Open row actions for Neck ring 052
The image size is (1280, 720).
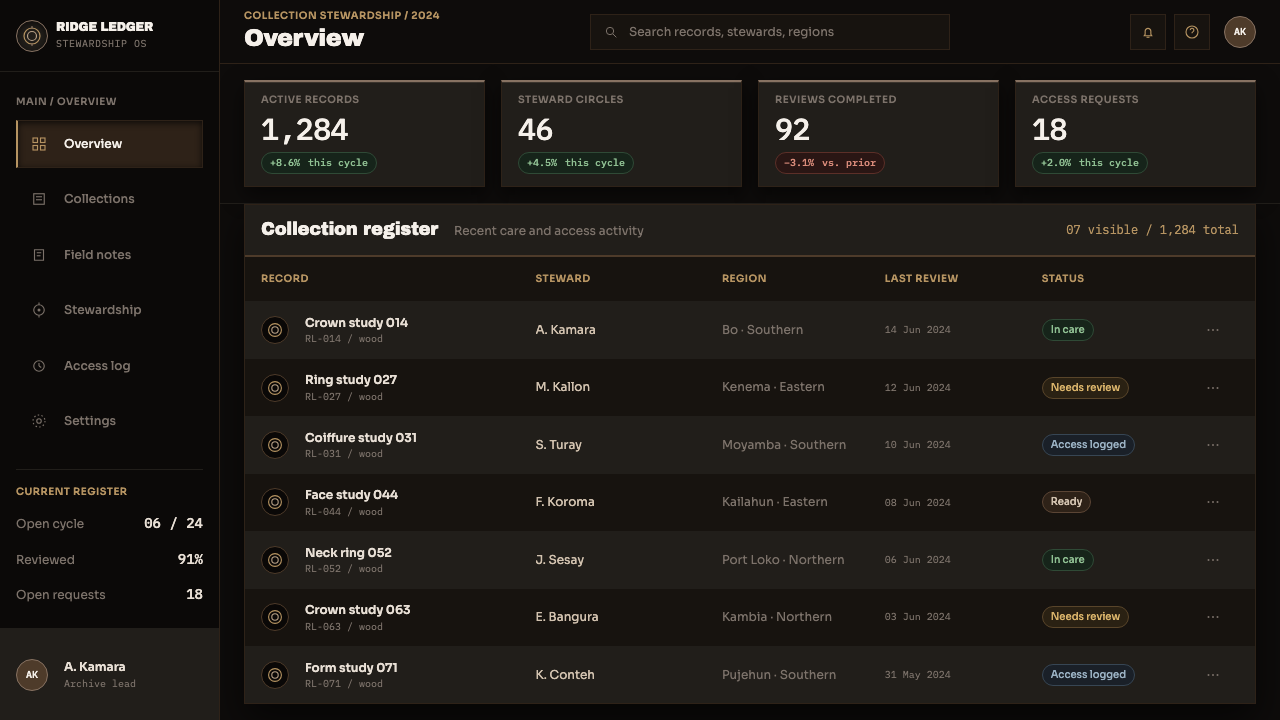tap(1213, 560)
